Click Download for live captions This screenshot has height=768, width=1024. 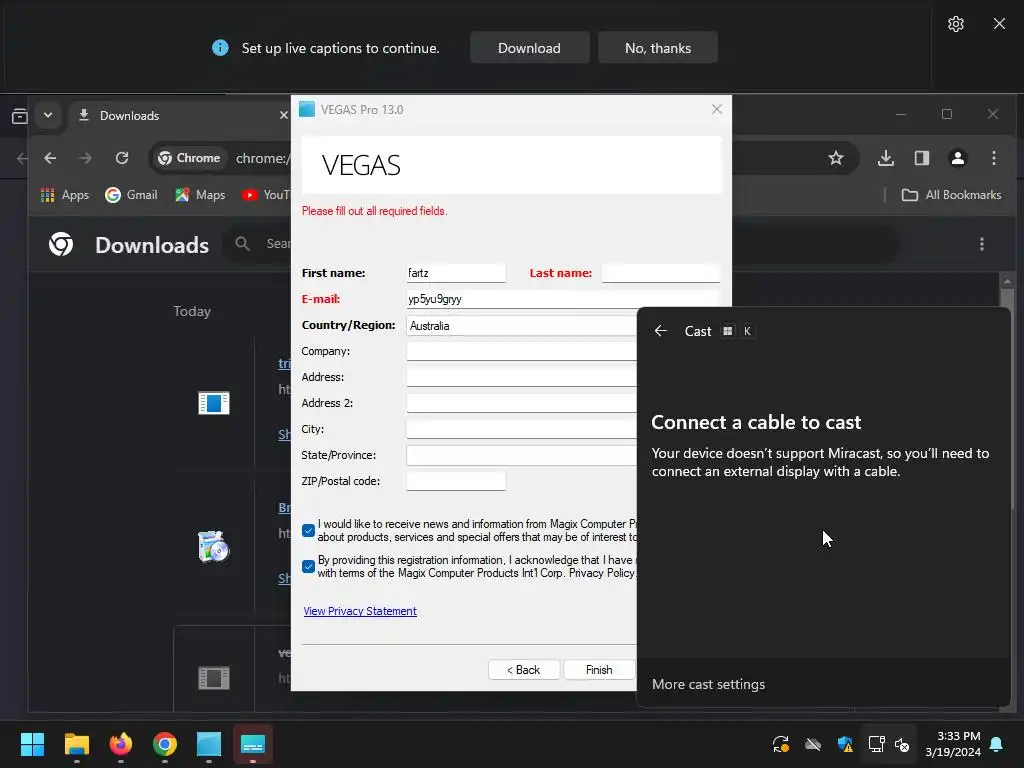click(x=529, y=48)
